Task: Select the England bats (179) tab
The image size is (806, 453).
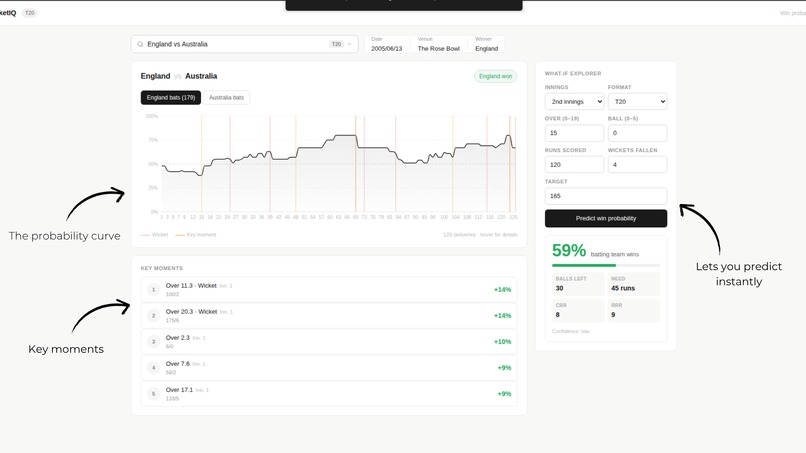Action: coord(171,98)
